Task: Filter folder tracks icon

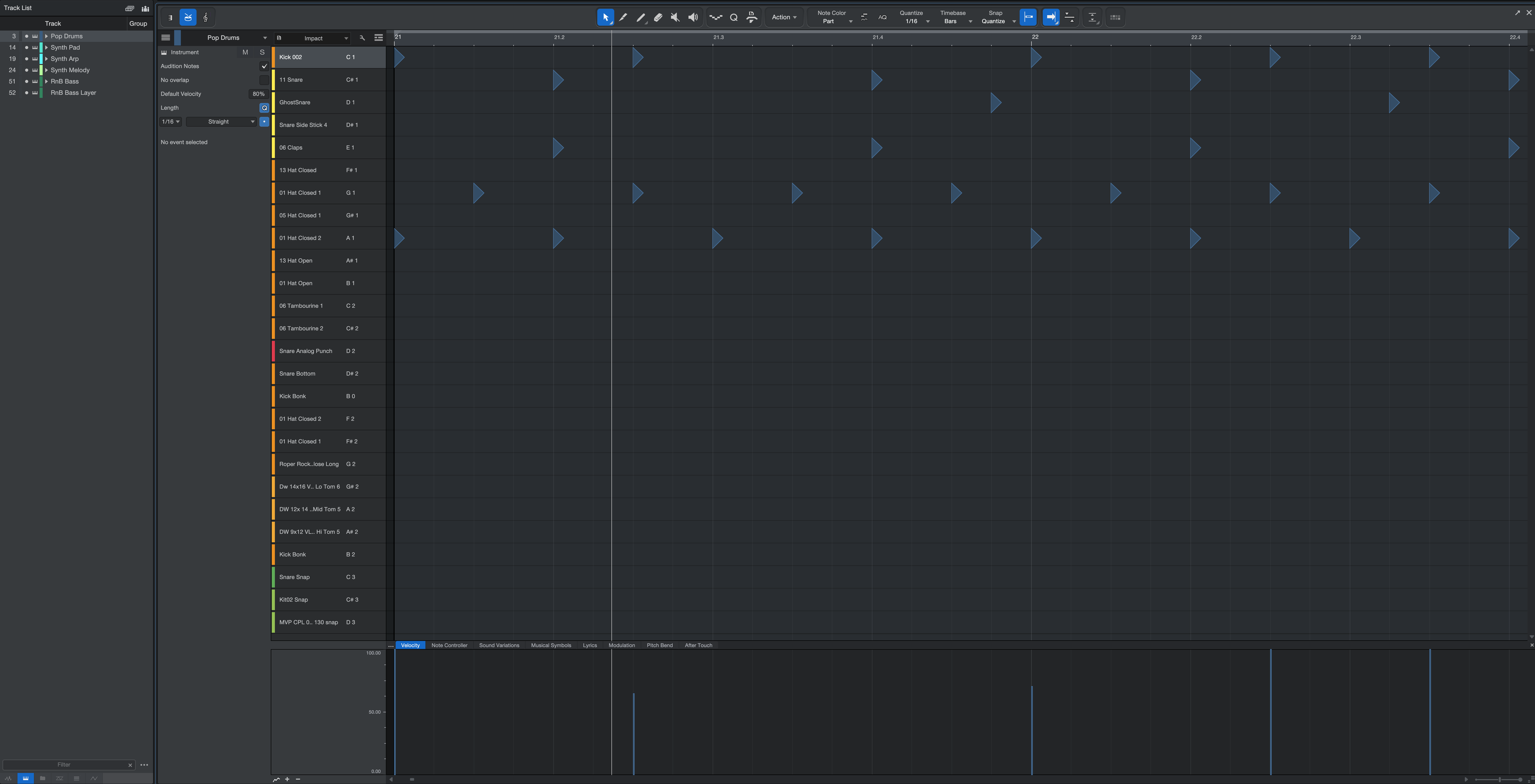Action: point(42,778)
